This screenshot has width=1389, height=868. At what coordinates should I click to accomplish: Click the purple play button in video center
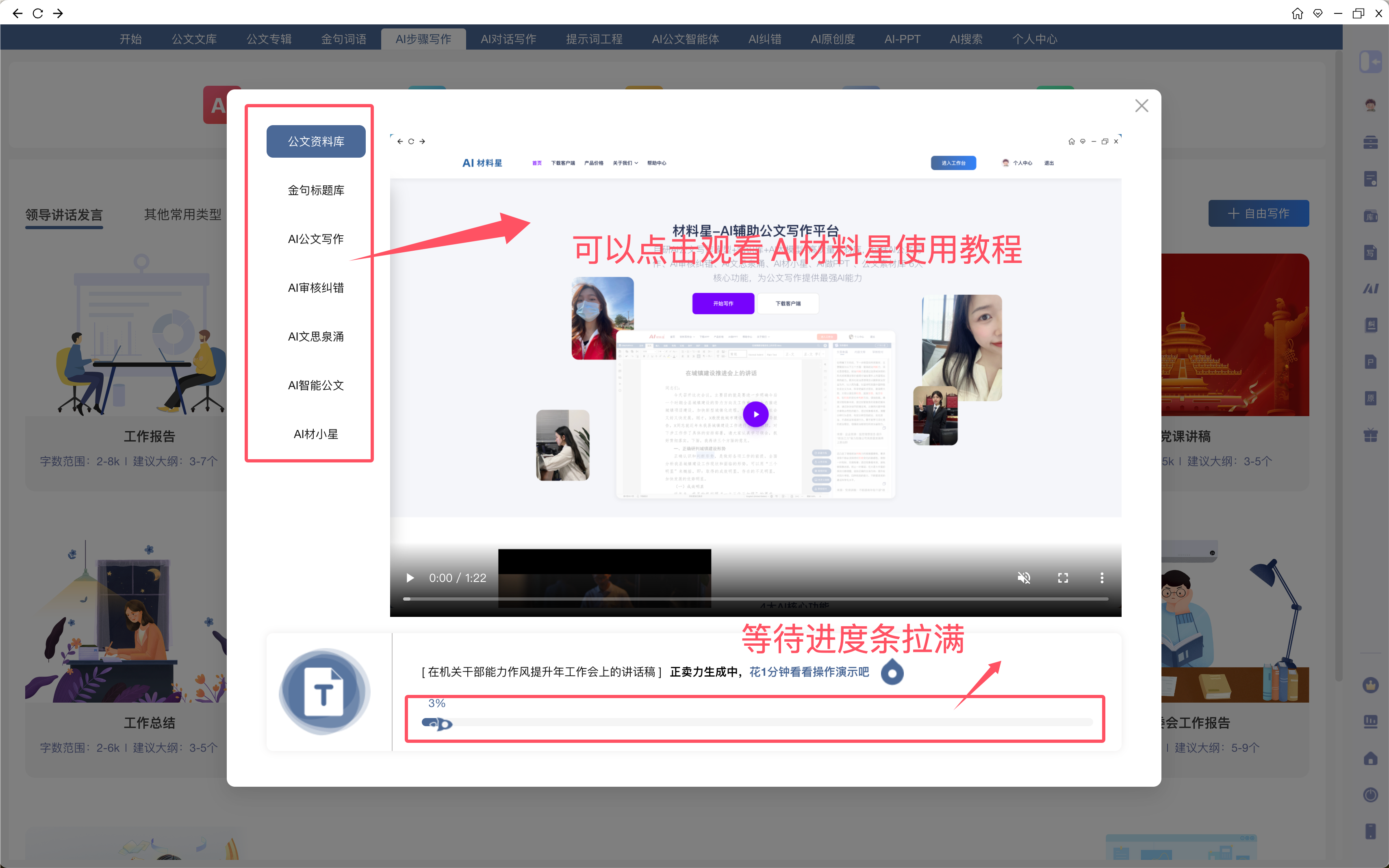755,414
